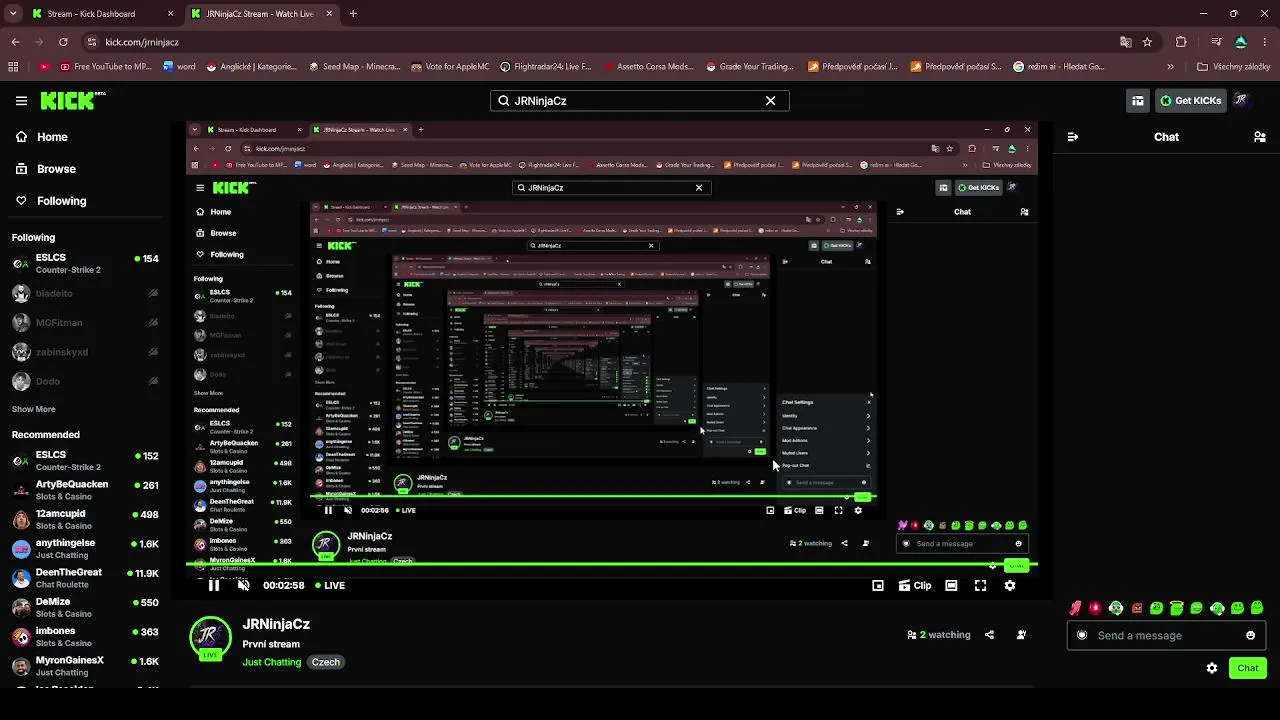Clear the JRNinjaCz search query
This screenshot has height=720, width=1280.
pyautogui.click(x=770, y=101)
